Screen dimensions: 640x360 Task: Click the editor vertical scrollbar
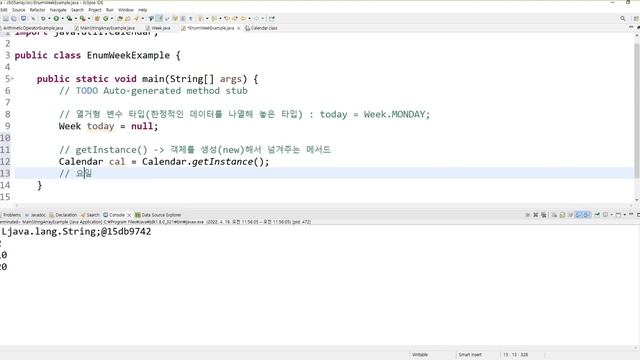point(637,110)
